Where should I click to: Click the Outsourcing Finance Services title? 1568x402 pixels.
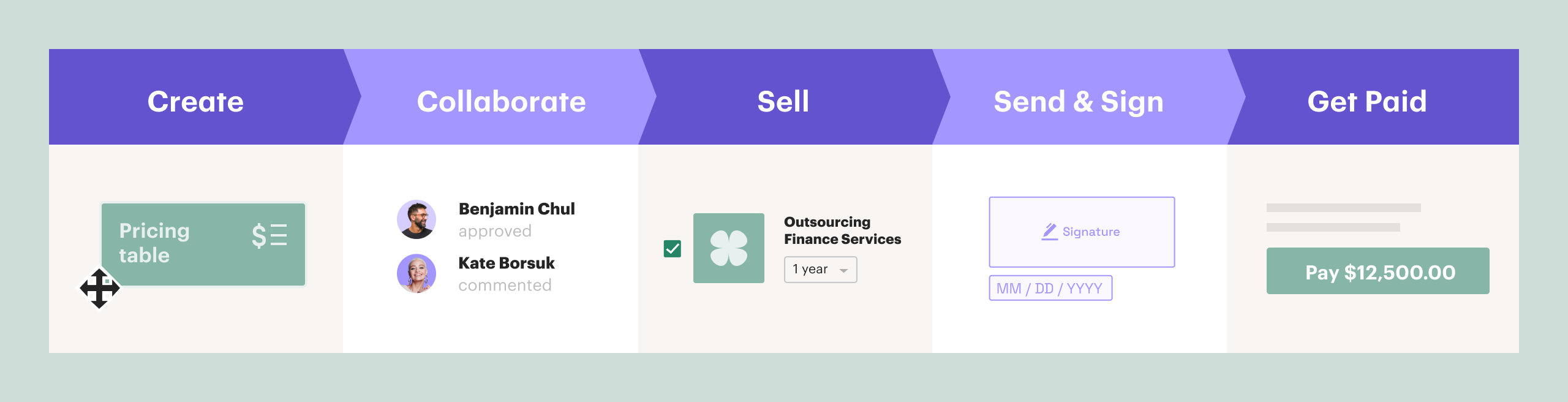click(842, 230)
